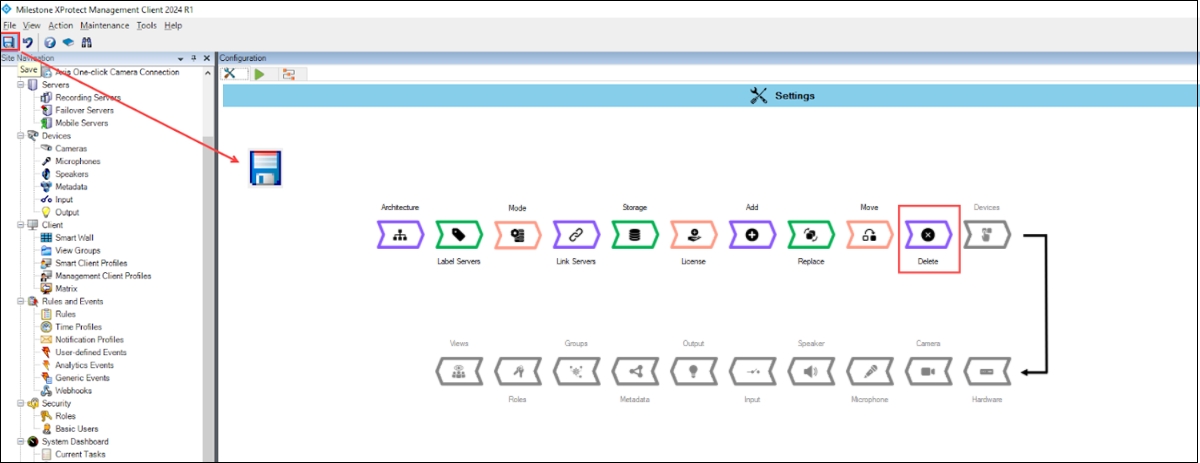Click the Undo arrow toolbar icon
The width and height of the screenshot is (1200, 463).
(28, 42)
